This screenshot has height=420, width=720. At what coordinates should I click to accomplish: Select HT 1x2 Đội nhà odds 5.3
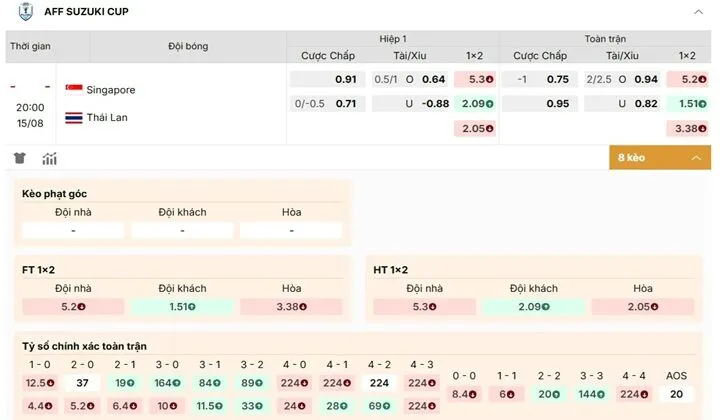tap(424, 307)
